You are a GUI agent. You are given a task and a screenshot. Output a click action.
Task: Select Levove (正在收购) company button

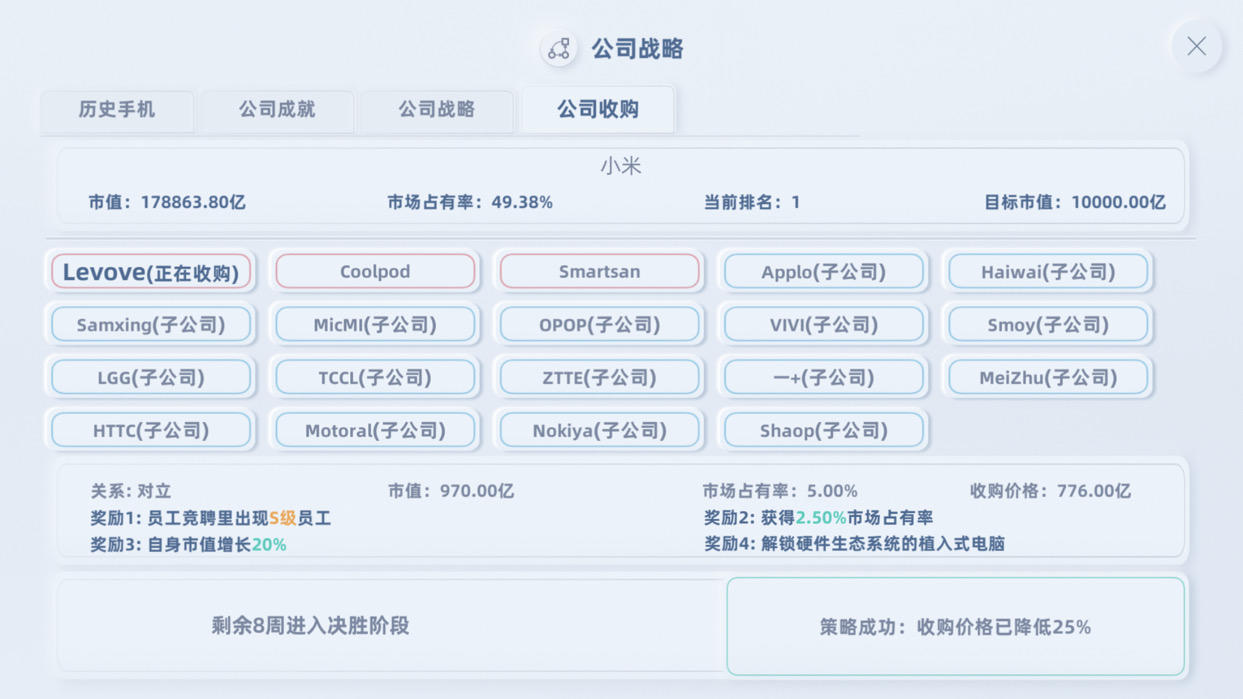[x=151, y=272]
